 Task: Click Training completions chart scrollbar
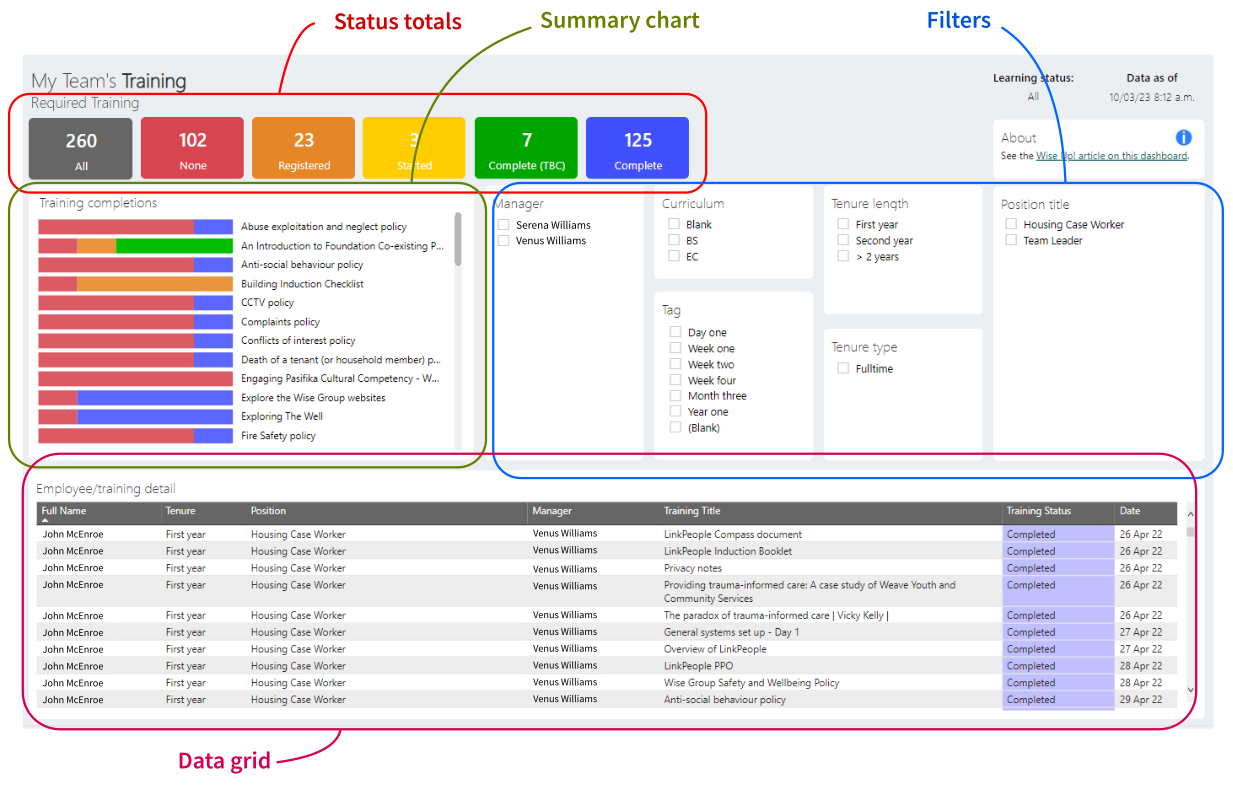point(458,239)
